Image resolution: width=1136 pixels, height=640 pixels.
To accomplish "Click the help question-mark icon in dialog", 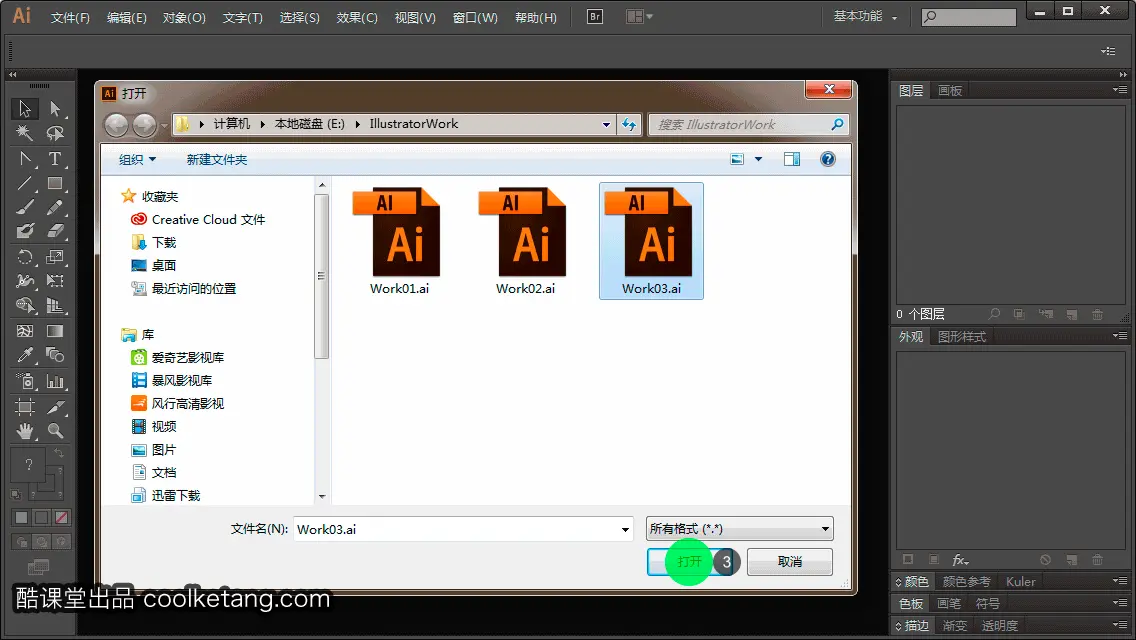I will [827, 159].
